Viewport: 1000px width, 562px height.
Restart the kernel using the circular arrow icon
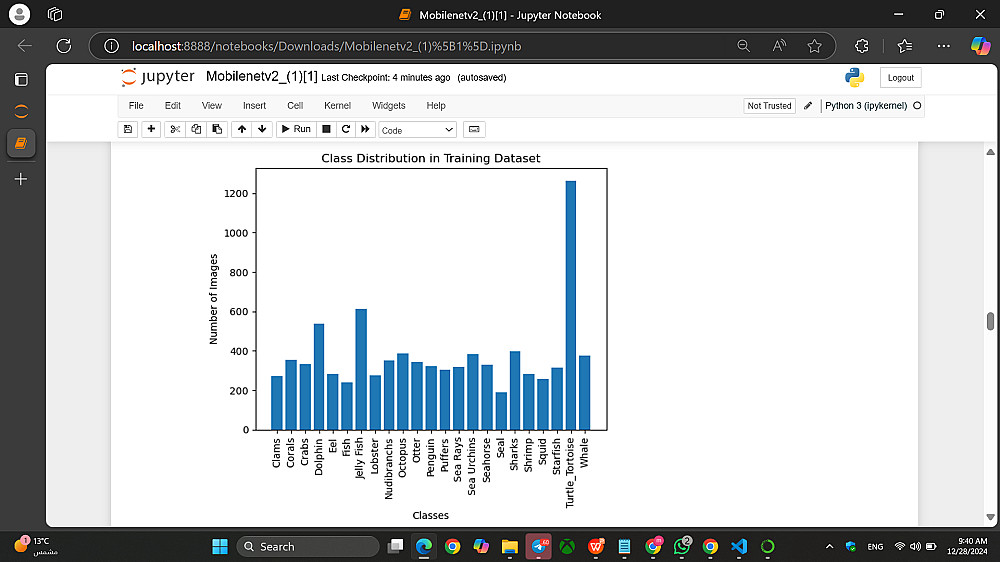pyautogui.click(x=345, y=129)
